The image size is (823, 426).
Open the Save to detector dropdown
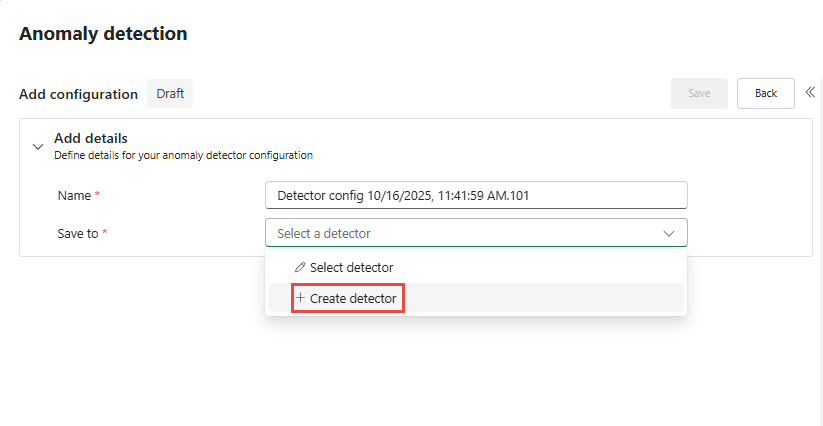tap(476, 233)
